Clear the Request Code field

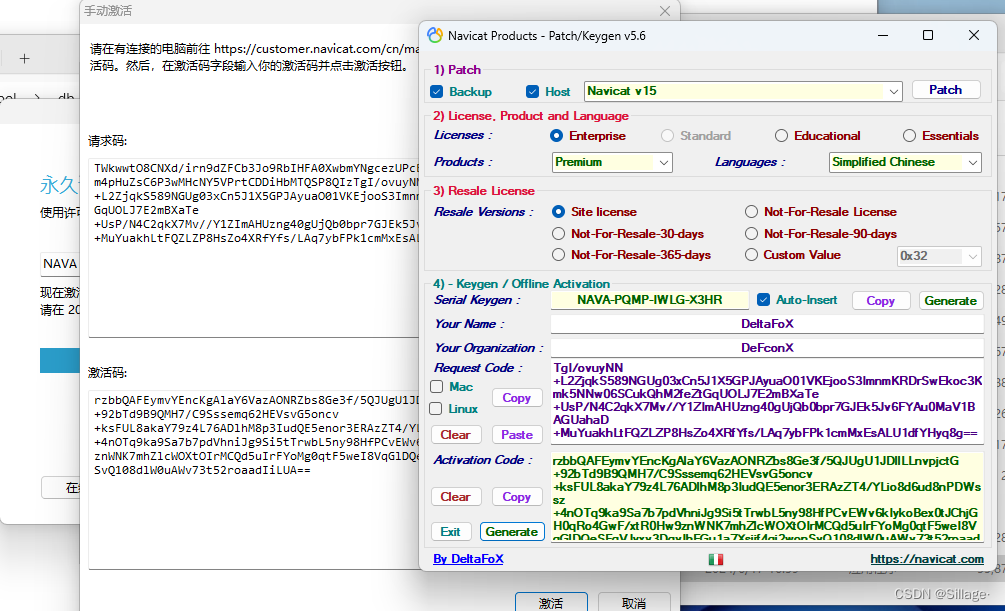pos(455,435)
